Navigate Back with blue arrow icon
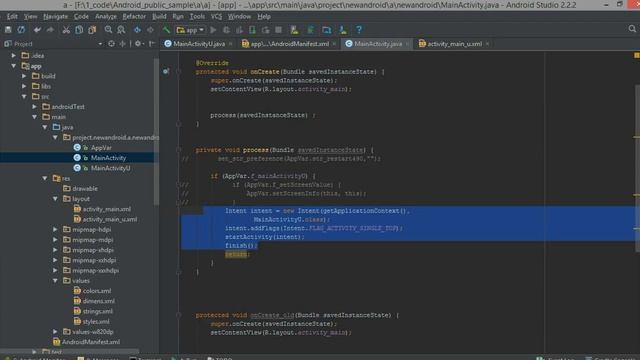640x360 pixels. coord(137,29)
